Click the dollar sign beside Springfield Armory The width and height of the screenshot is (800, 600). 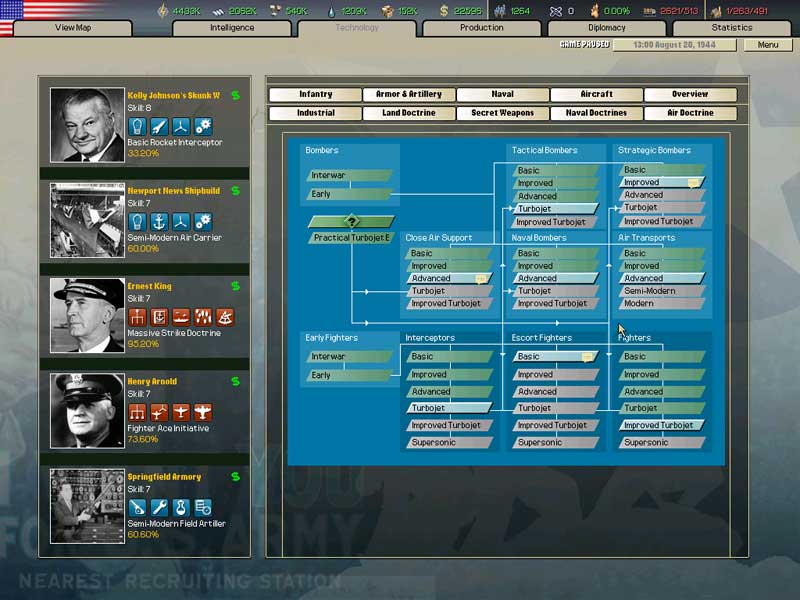pos(235,477)
